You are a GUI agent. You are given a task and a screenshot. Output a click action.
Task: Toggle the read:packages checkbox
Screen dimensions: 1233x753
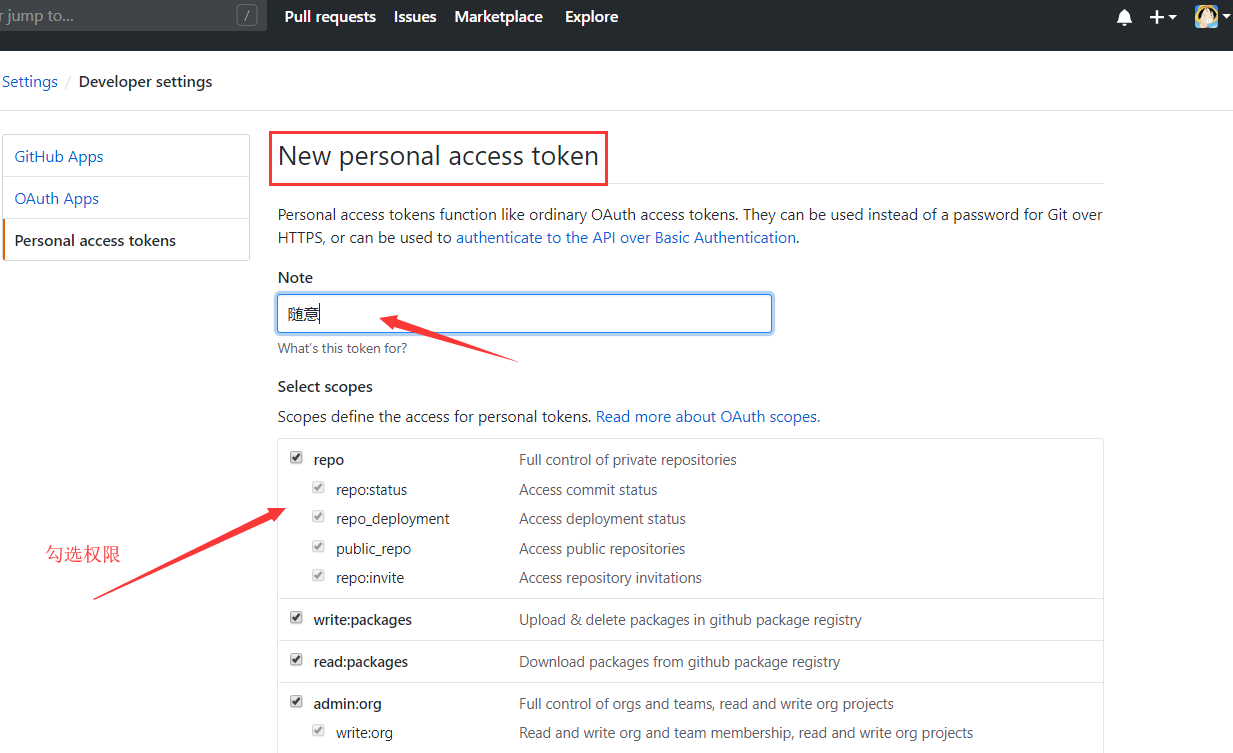click(x=296, y=660)
